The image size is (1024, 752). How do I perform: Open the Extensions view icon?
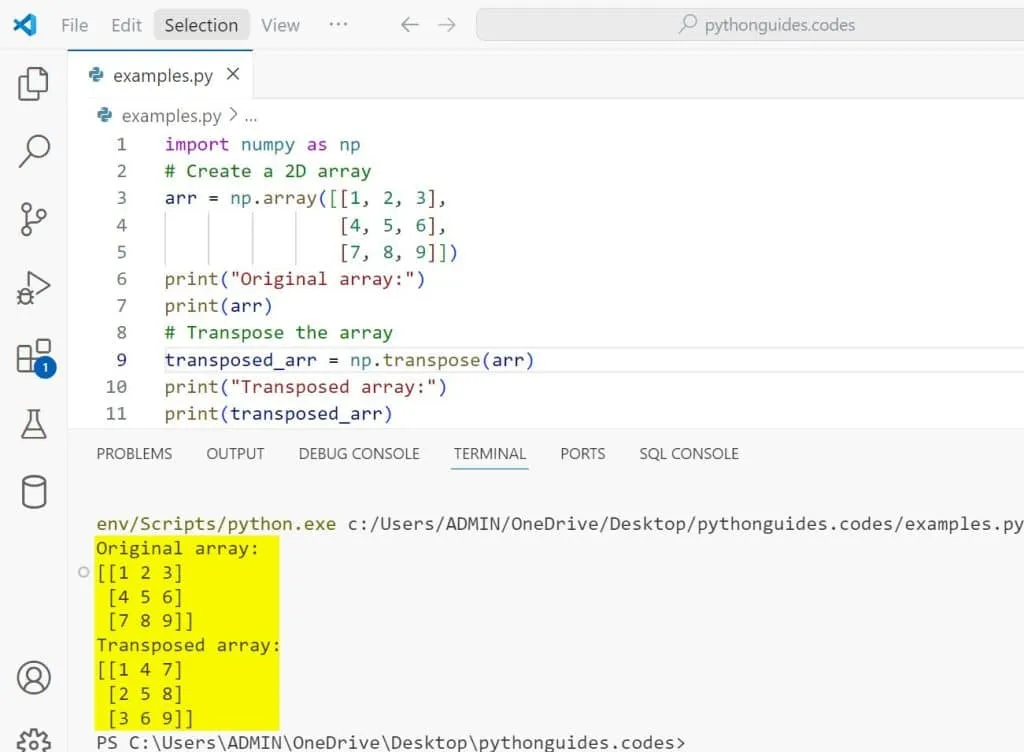point(33,357)
